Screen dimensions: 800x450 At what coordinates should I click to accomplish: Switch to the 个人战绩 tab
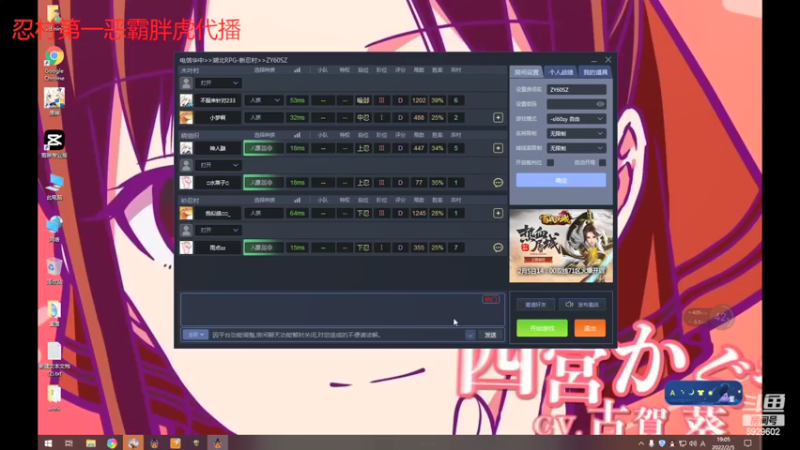click(x=561, y=72)
